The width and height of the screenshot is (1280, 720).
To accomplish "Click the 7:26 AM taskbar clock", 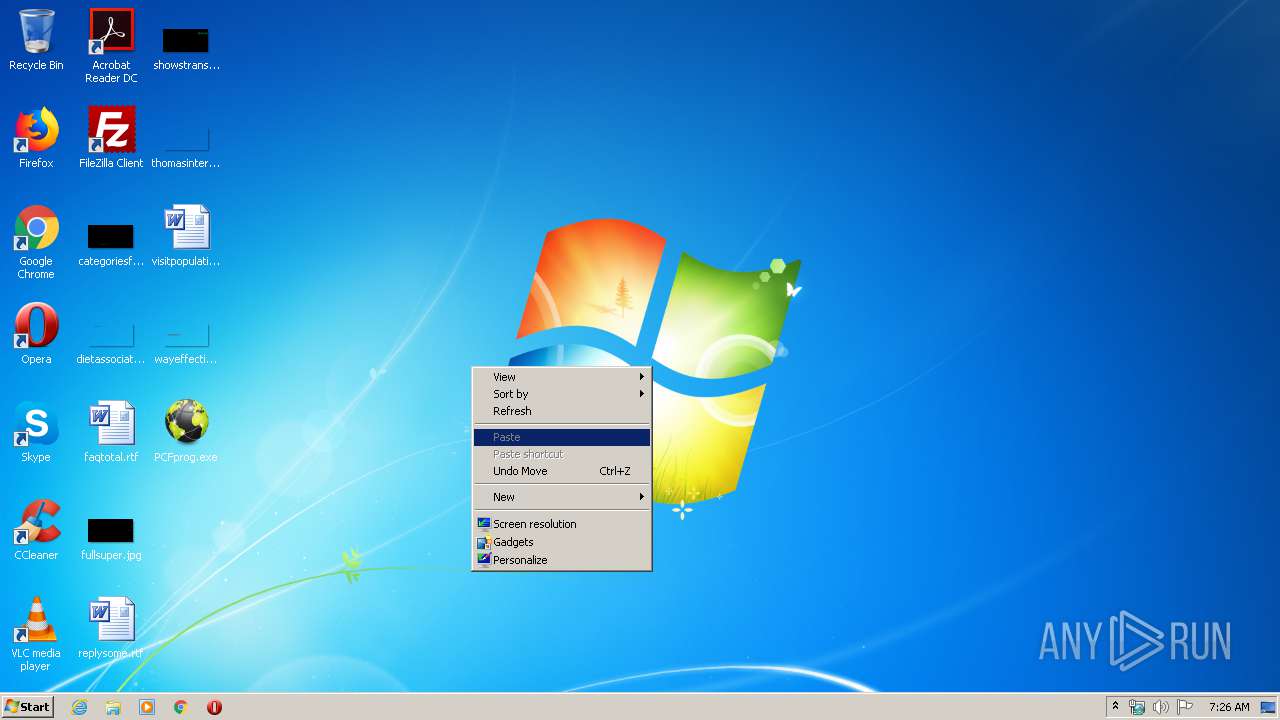I will (x=1229, y=707).
